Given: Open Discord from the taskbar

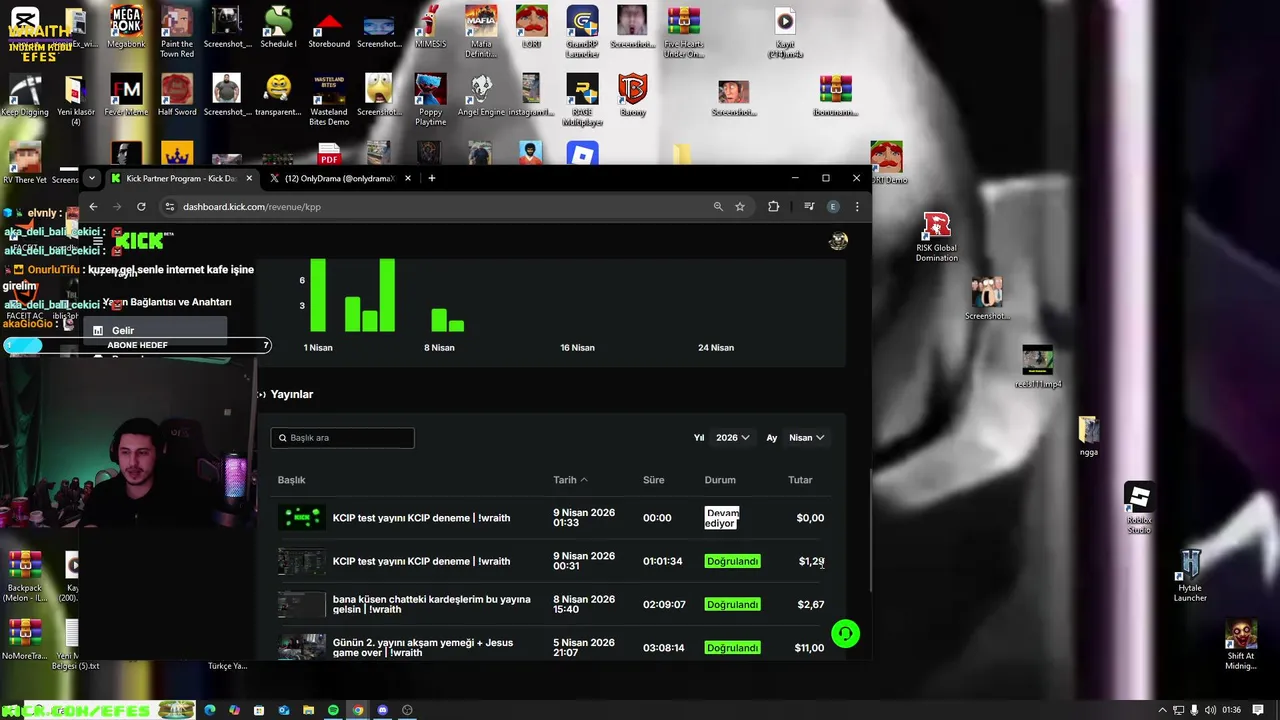Looking at the screenshot, I should [382, 710].
